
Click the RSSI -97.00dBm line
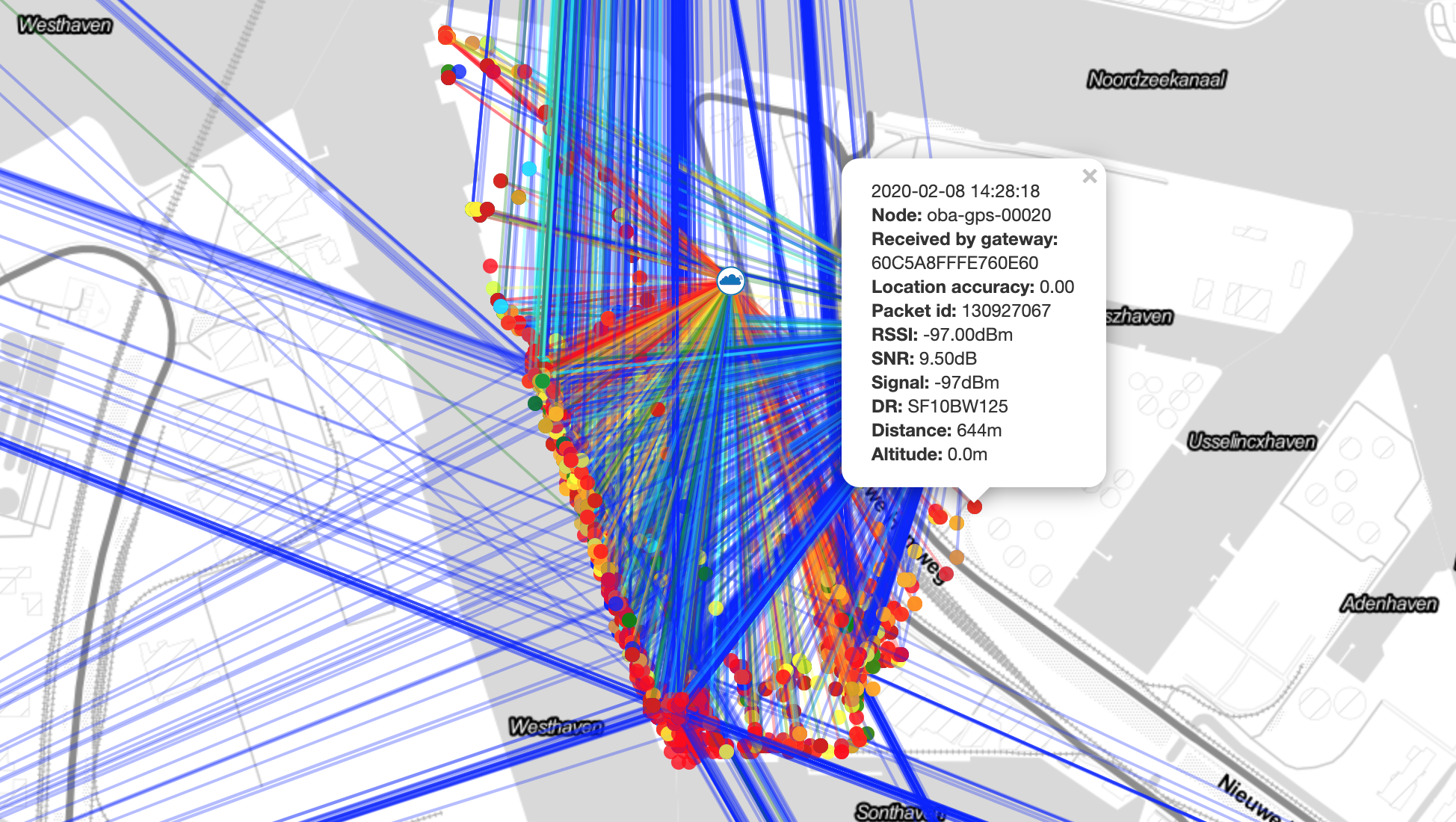coord(942,335)
